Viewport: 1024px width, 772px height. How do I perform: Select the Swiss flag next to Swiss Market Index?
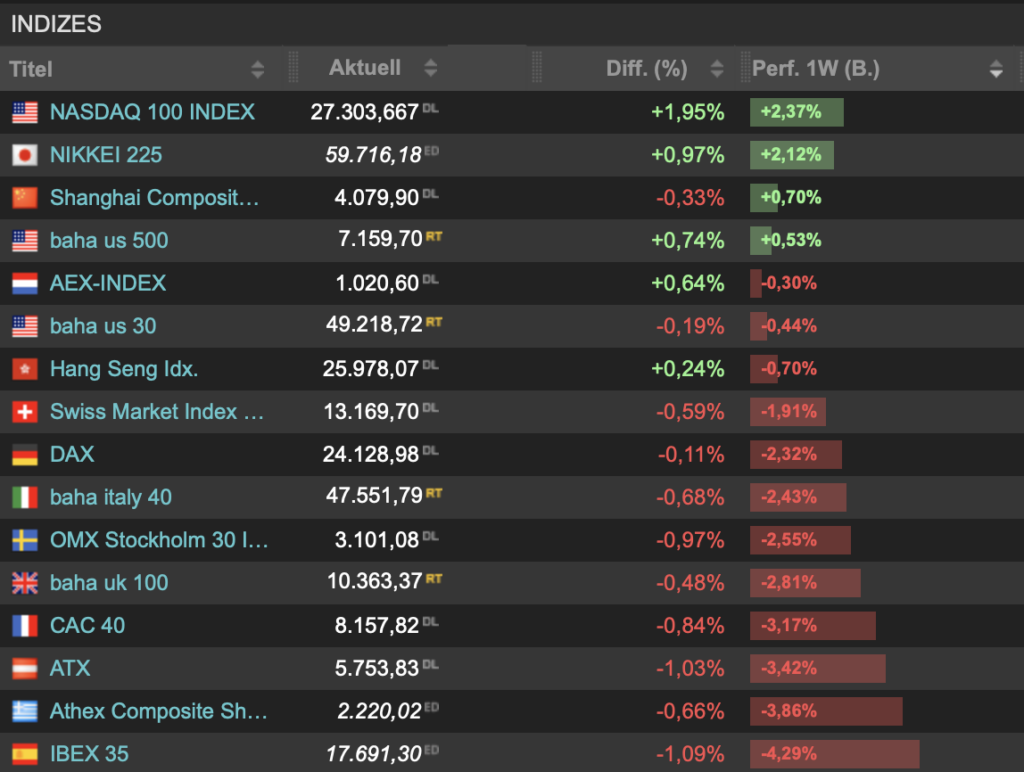pos(27,411)
